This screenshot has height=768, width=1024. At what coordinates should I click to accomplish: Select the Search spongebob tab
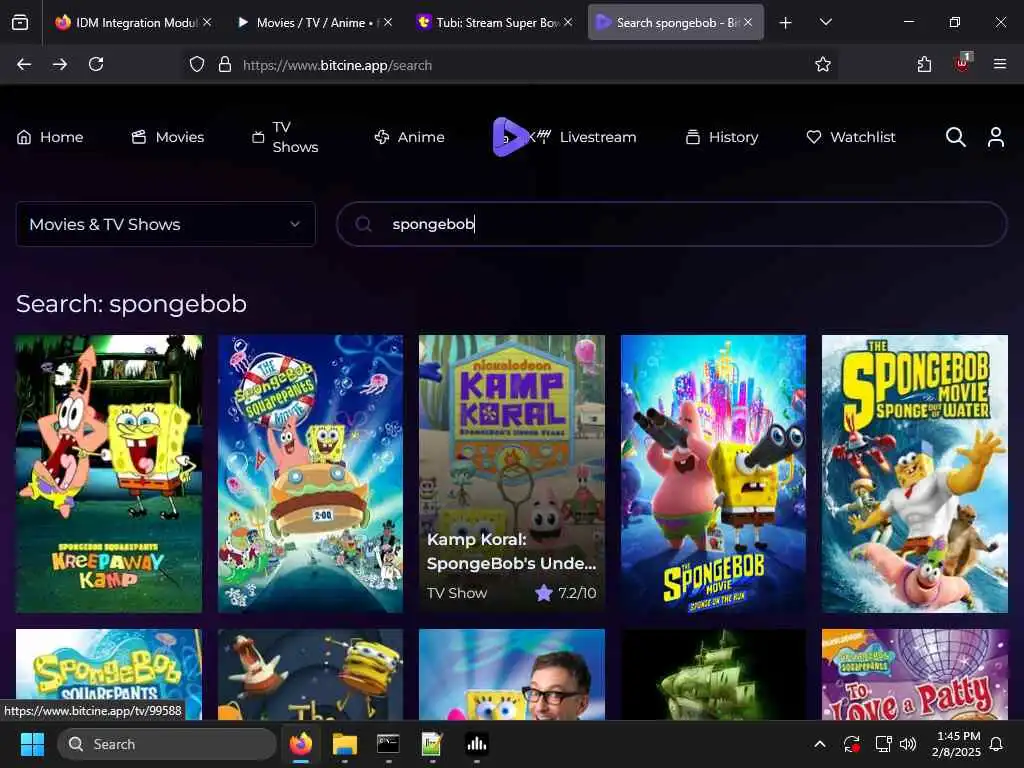coord(675,23)
